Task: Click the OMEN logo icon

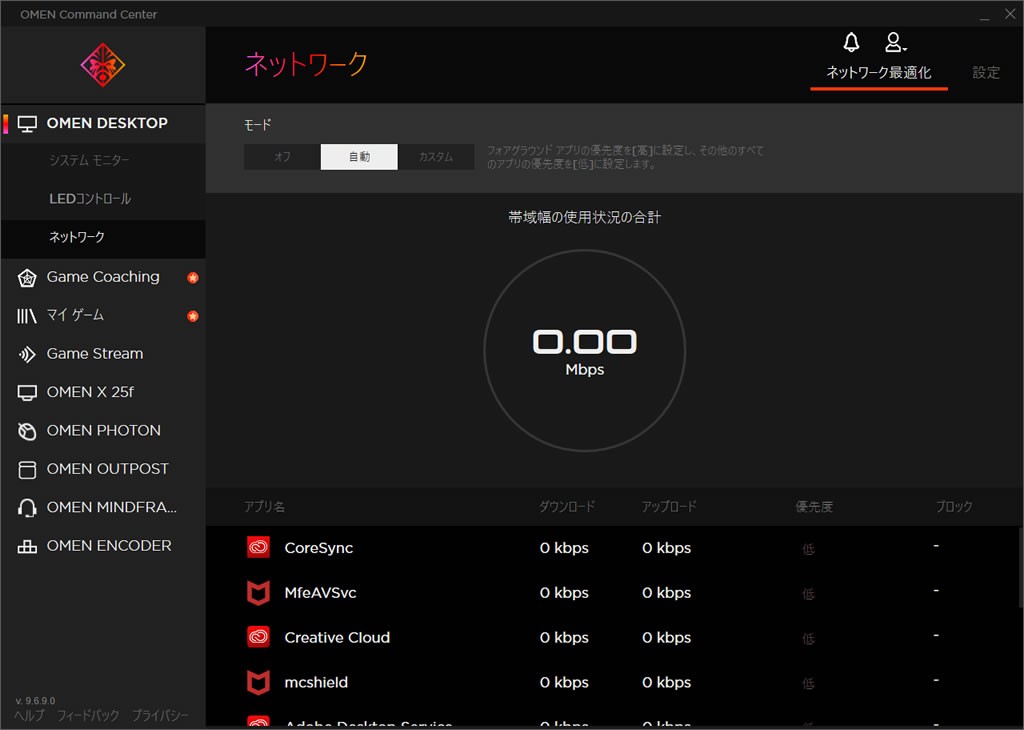Action: [103, 65]
